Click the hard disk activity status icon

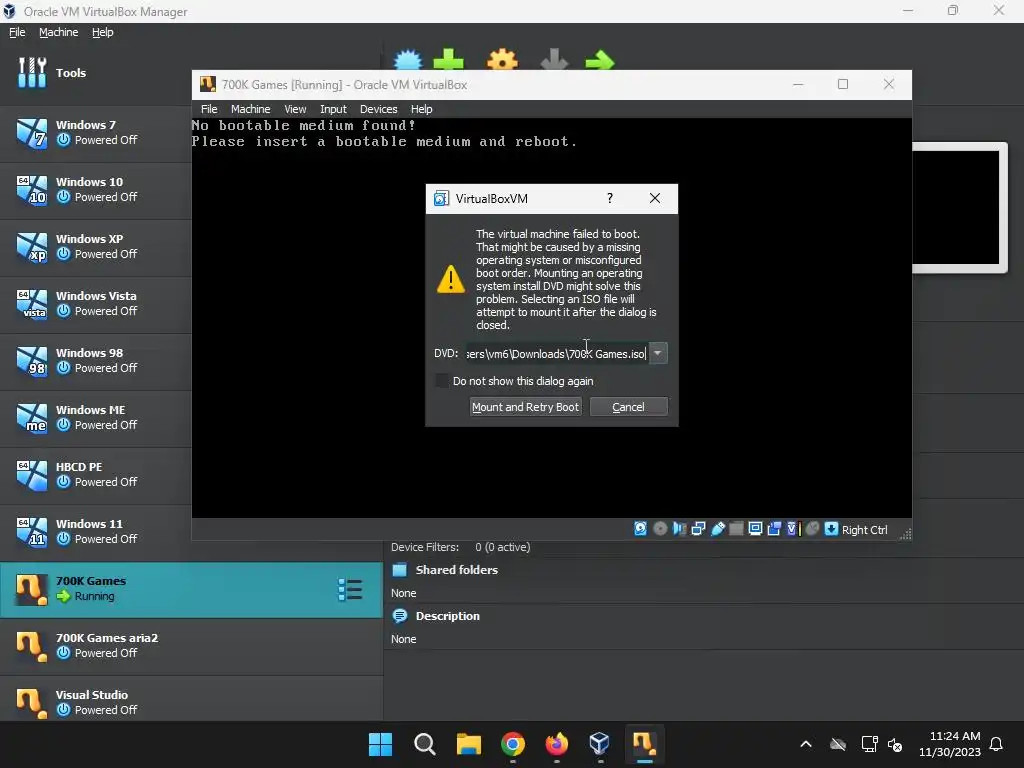pyautogui.click(x=640, y=529)
